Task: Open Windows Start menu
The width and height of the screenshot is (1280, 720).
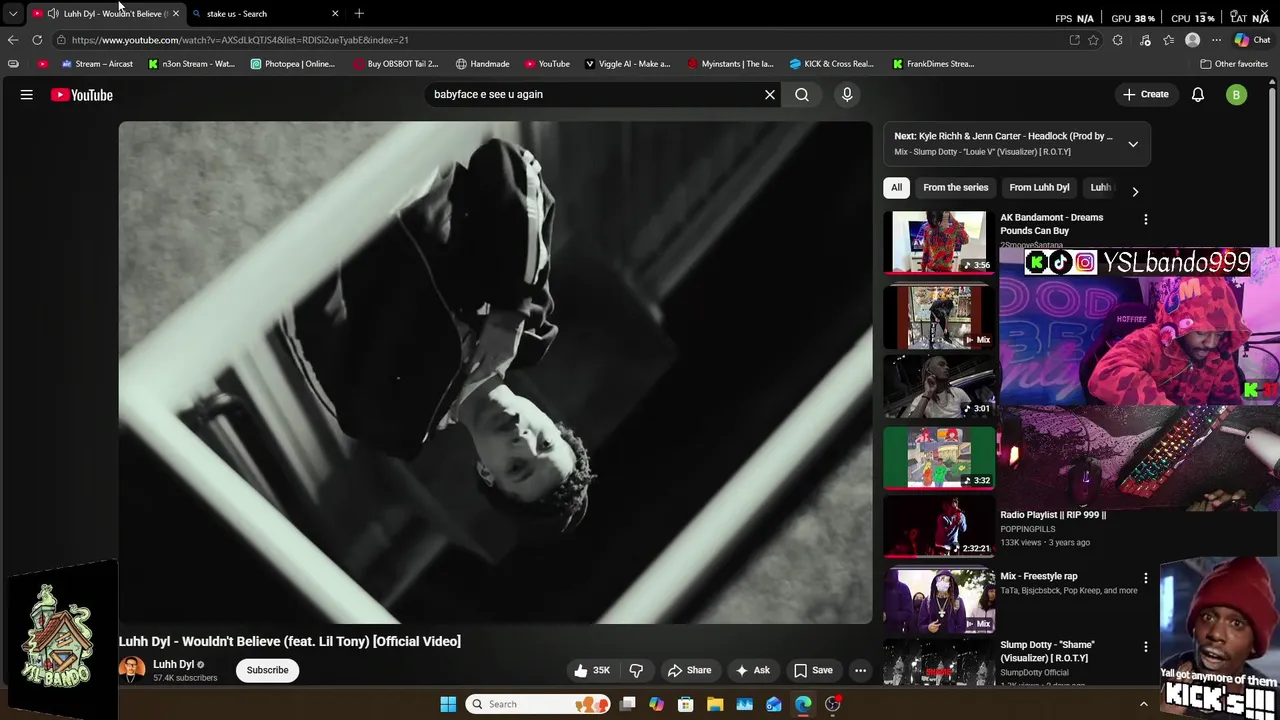Action: pos(448,704)
